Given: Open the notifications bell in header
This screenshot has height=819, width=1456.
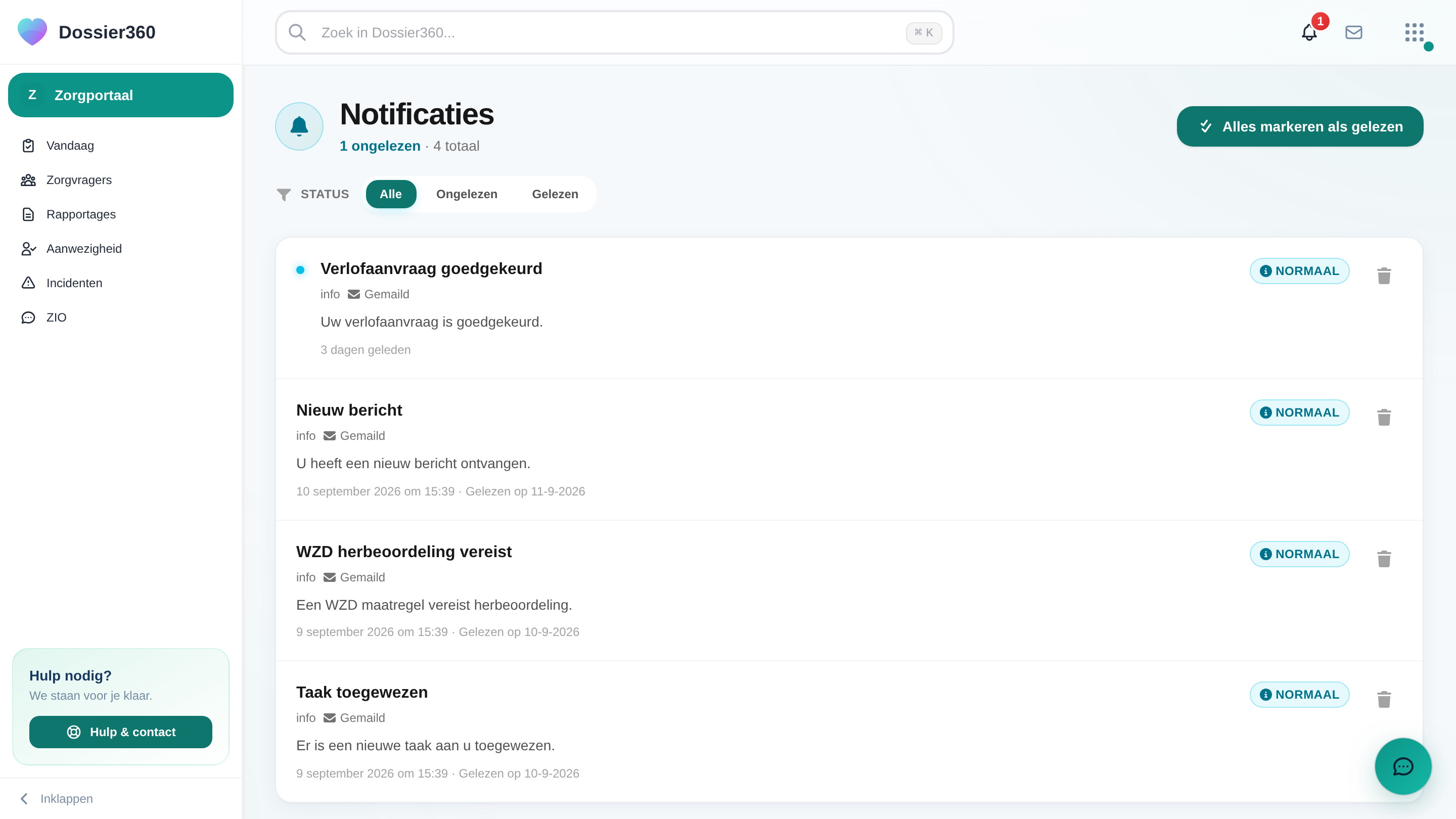Looking at the screenshot, I should (1309, 32).
